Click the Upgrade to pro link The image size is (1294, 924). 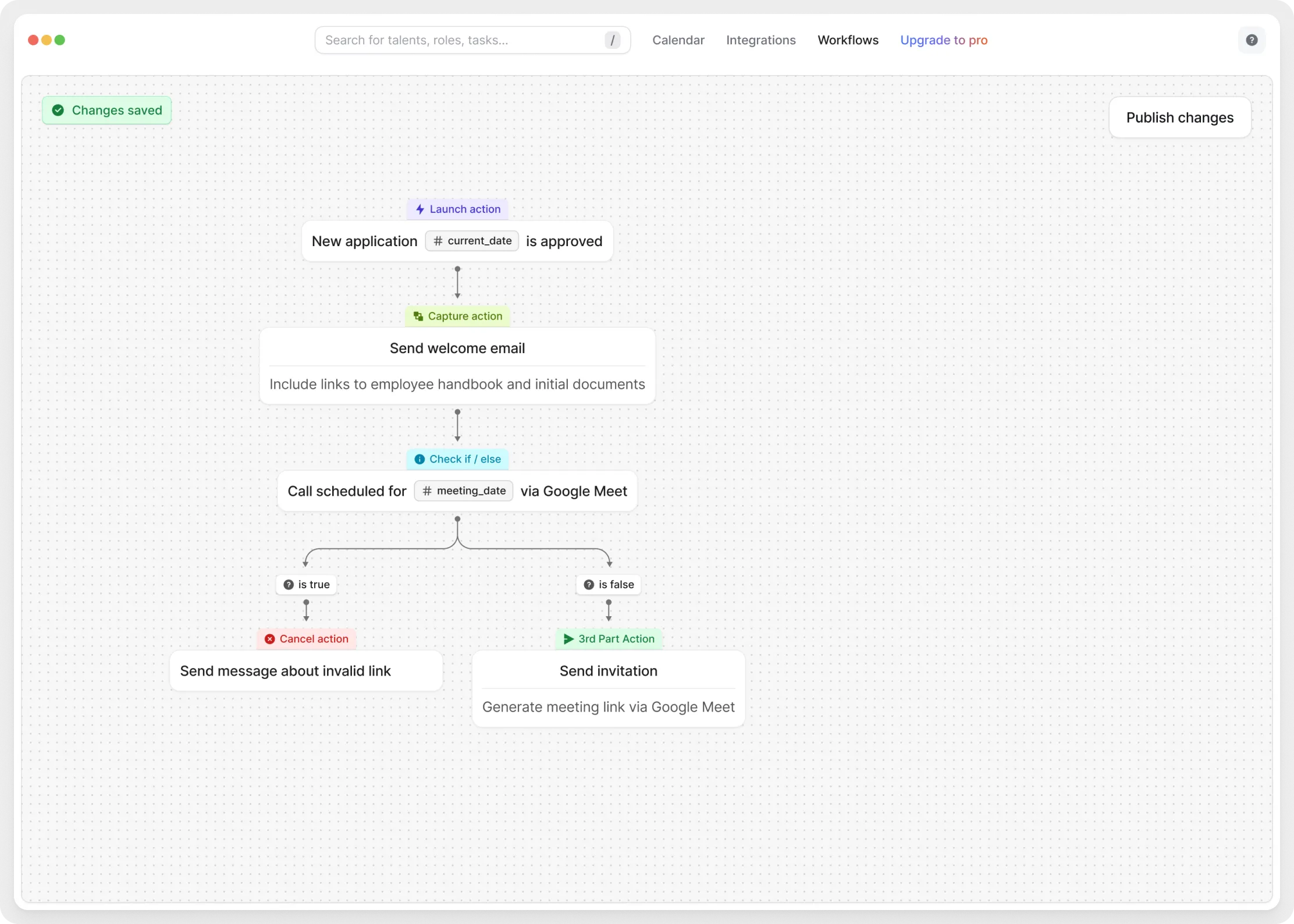click(x=943, y=40)
